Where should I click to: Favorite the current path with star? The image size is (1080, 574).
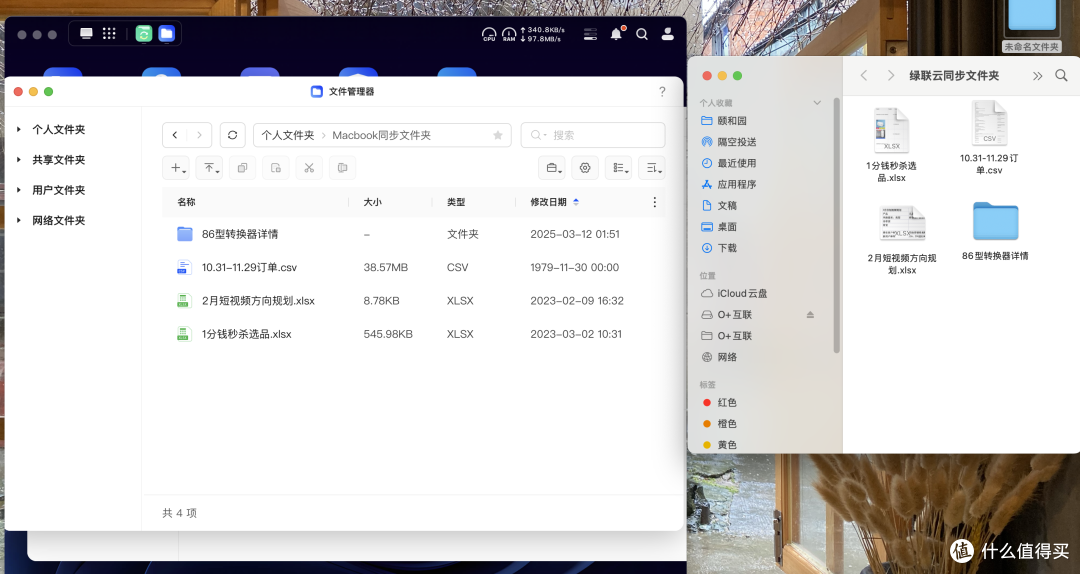pos(498,135)
